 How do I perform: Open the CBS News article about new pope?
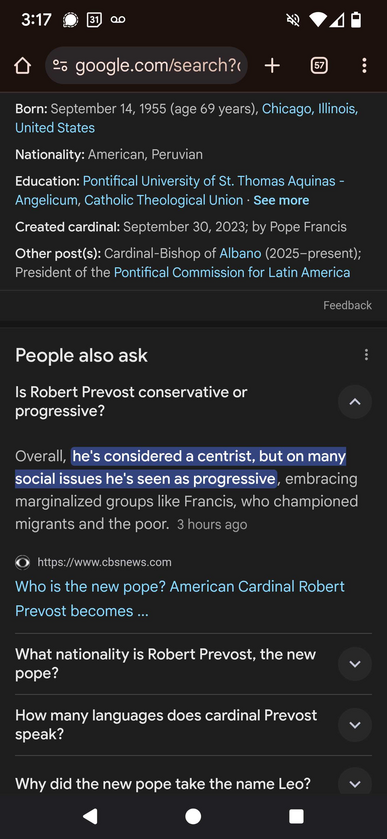180,599
